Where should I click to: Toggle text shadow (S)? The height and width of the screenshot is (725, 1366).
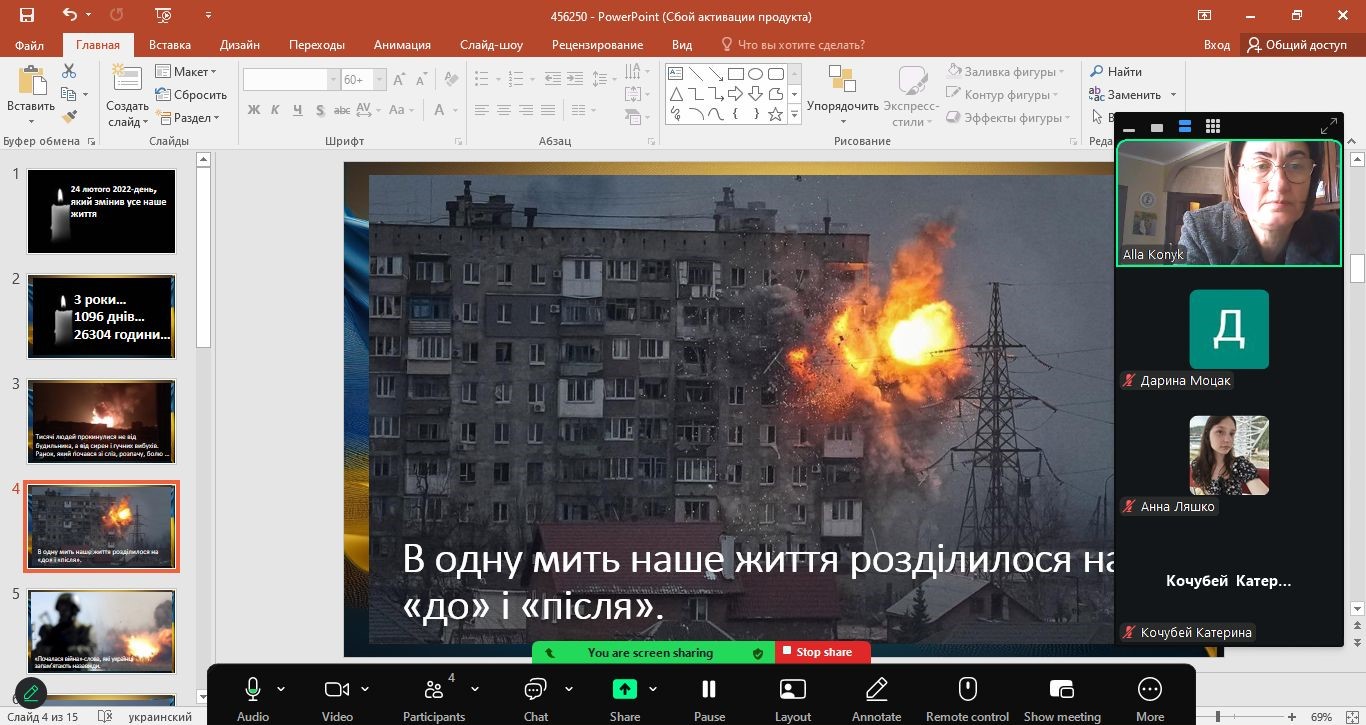[320, 110]
